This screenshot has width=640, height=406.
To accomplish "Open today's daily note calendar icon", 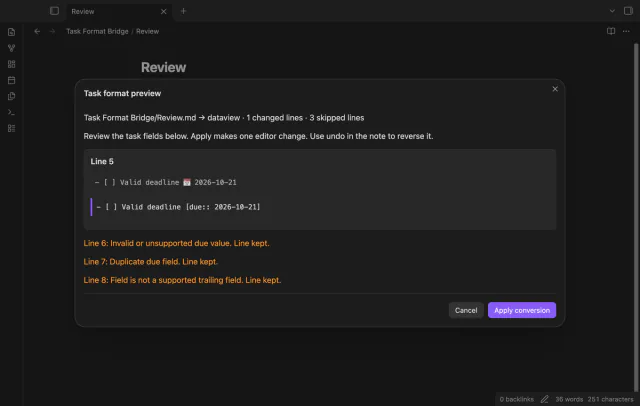I will pos(11,80).
